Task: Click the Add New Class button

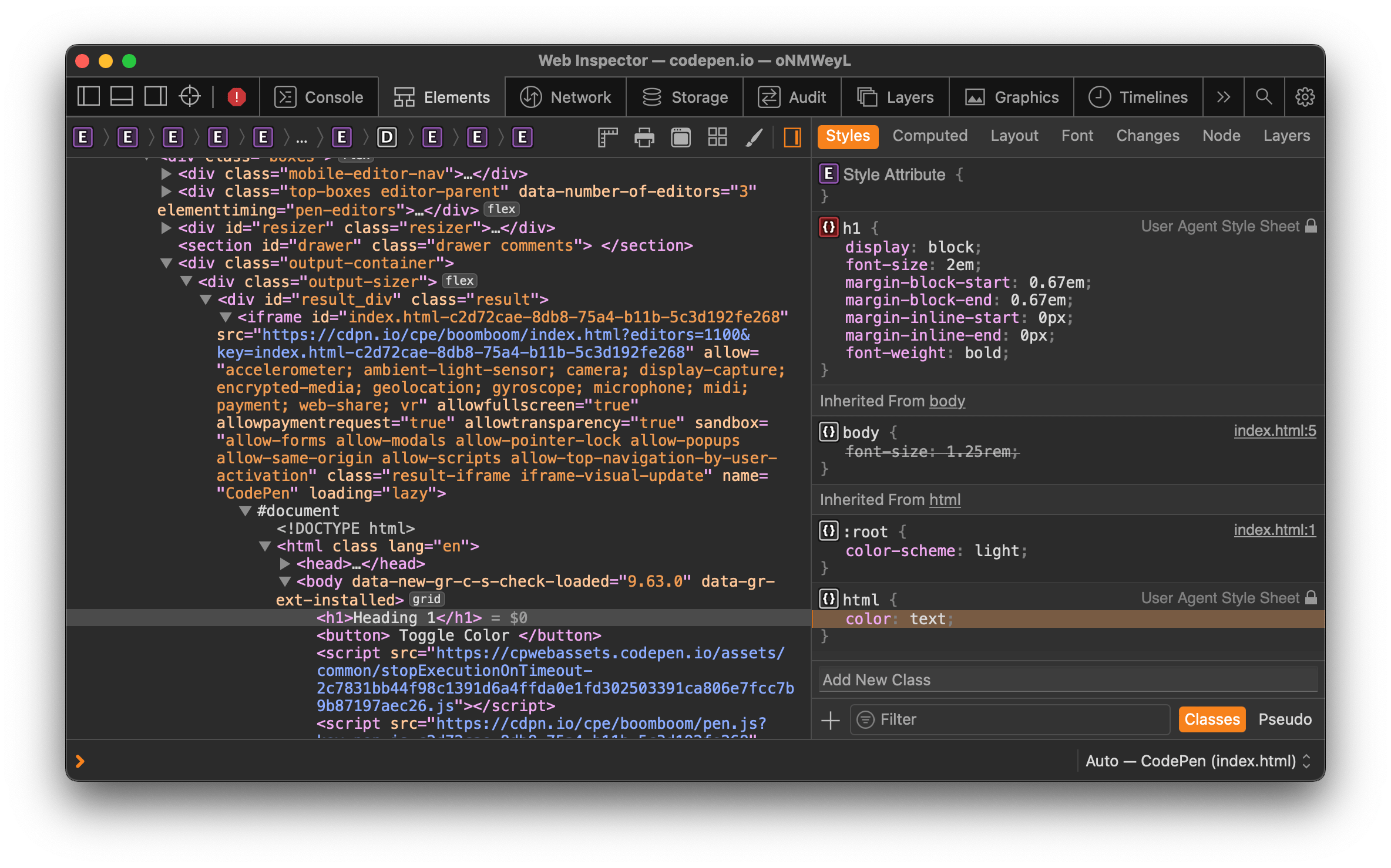Action: (876, 680)
